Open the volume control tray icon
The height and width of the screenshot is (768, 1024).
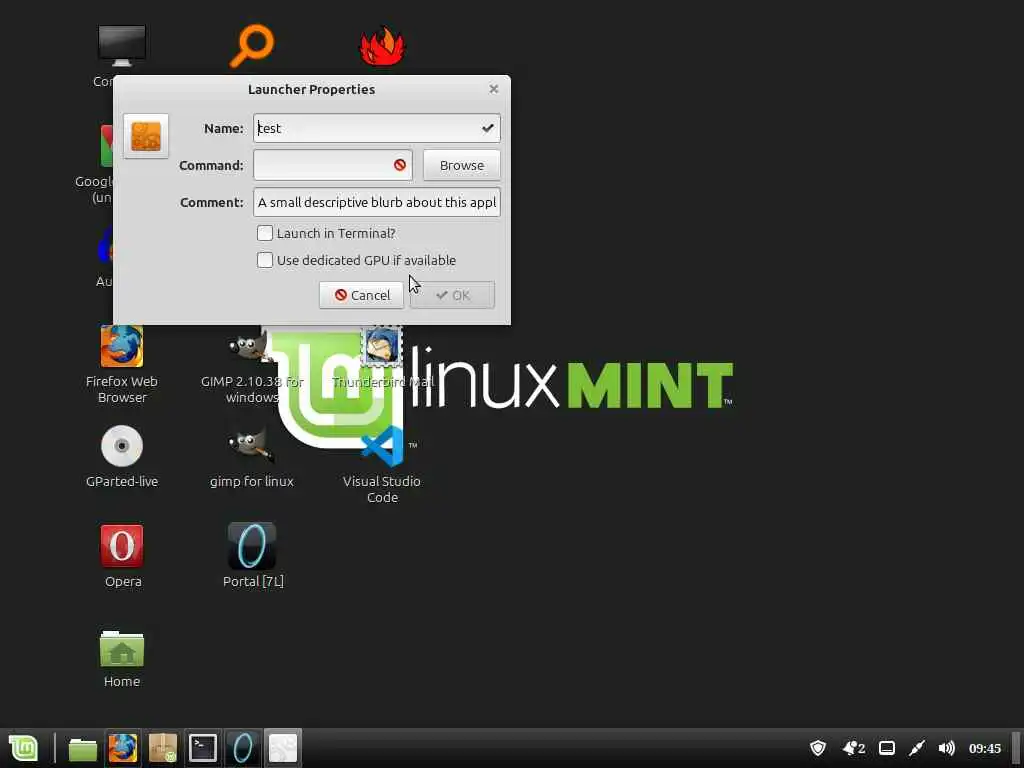pos(946,748)
